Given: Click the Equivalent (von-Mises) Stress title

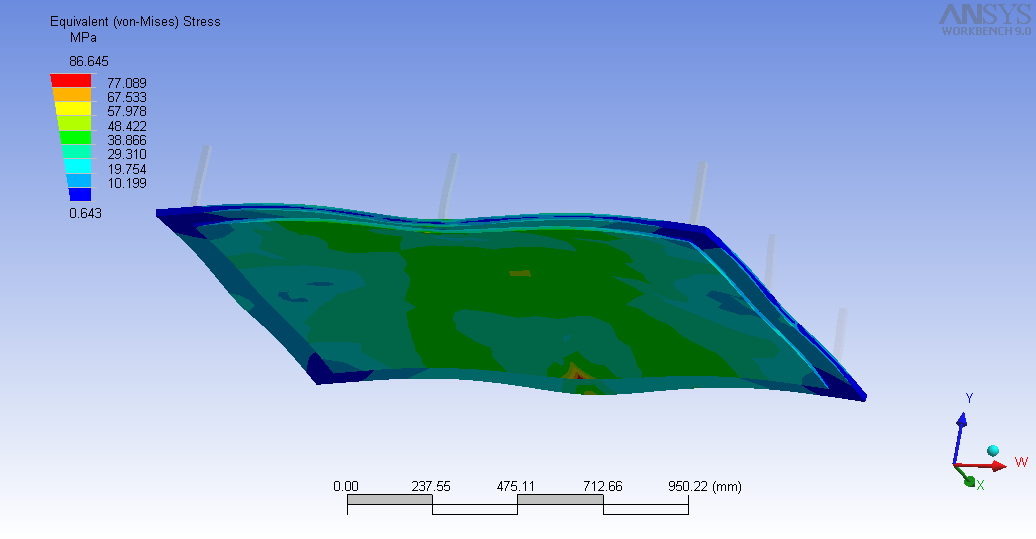Looking at the screenshot, I should pyautogui.click(x=135, y=22).
